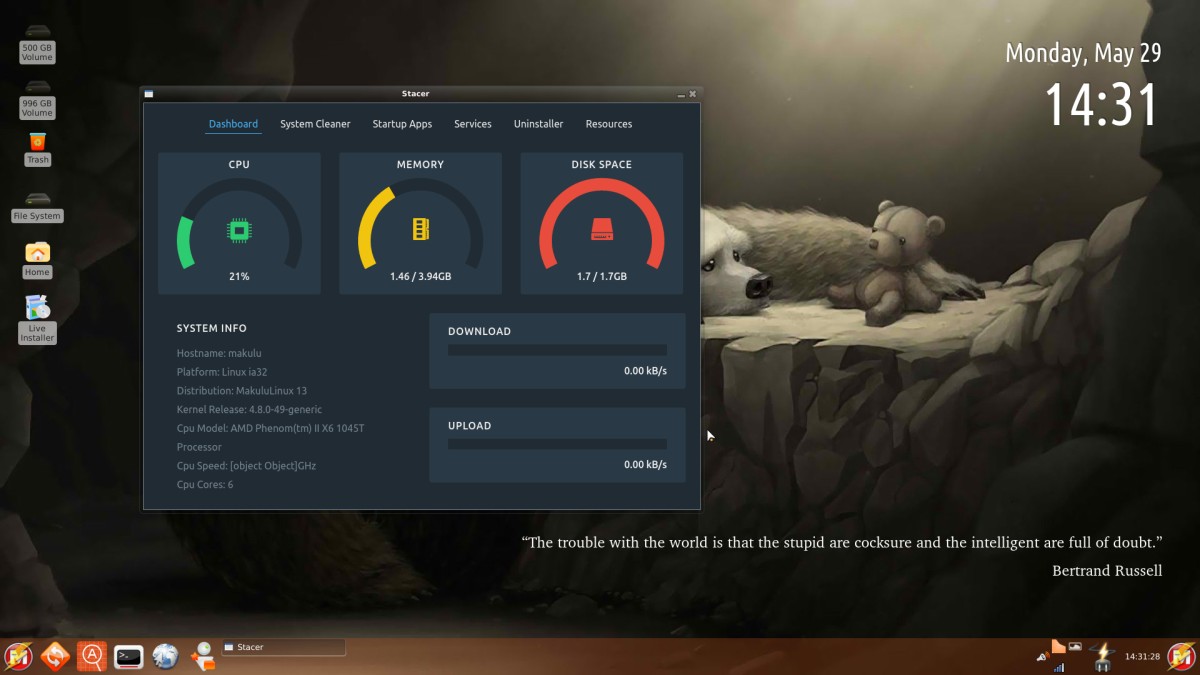Image resolution: width=1200 pixels, height=675 pixels.
Task: Switch to the System Cleaner tab
Action: point(315,124)
